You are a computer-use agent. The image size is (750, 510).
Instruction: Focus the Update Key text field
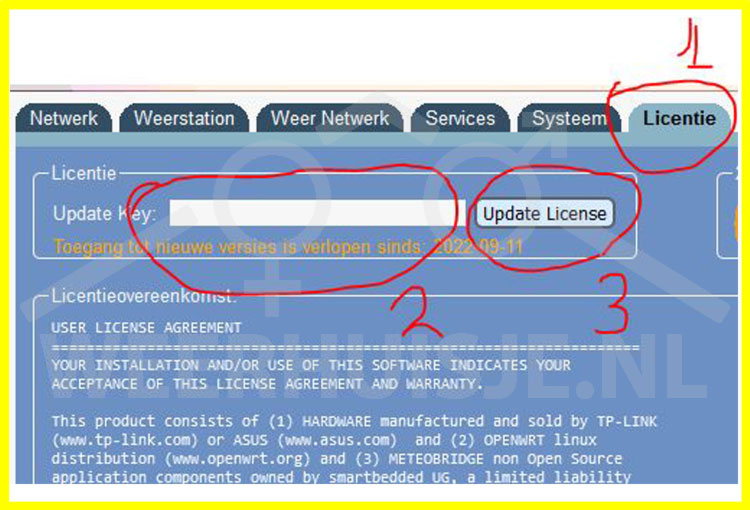(x=316, y=213)
